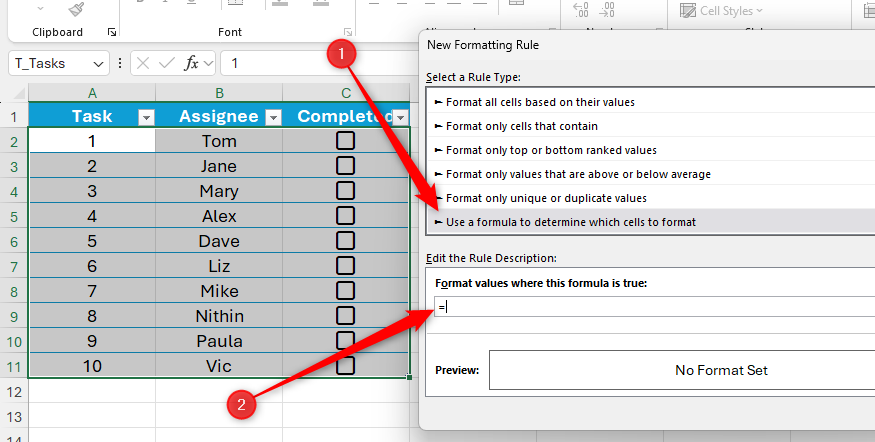Open the Assignee column filter dropdown

point(273,117)
